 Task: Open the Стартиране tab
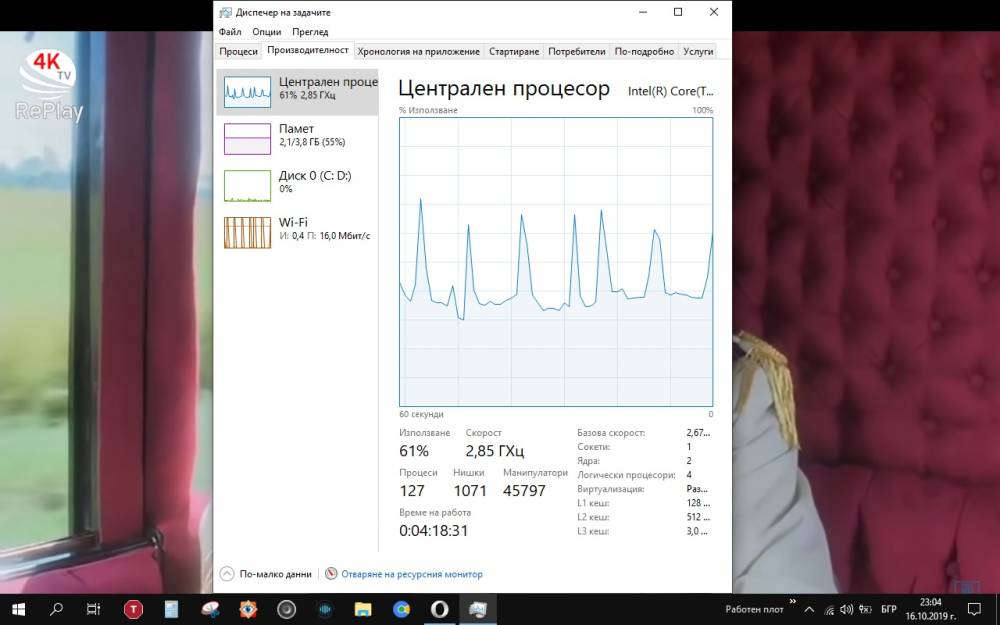click(x=514, y=52)
